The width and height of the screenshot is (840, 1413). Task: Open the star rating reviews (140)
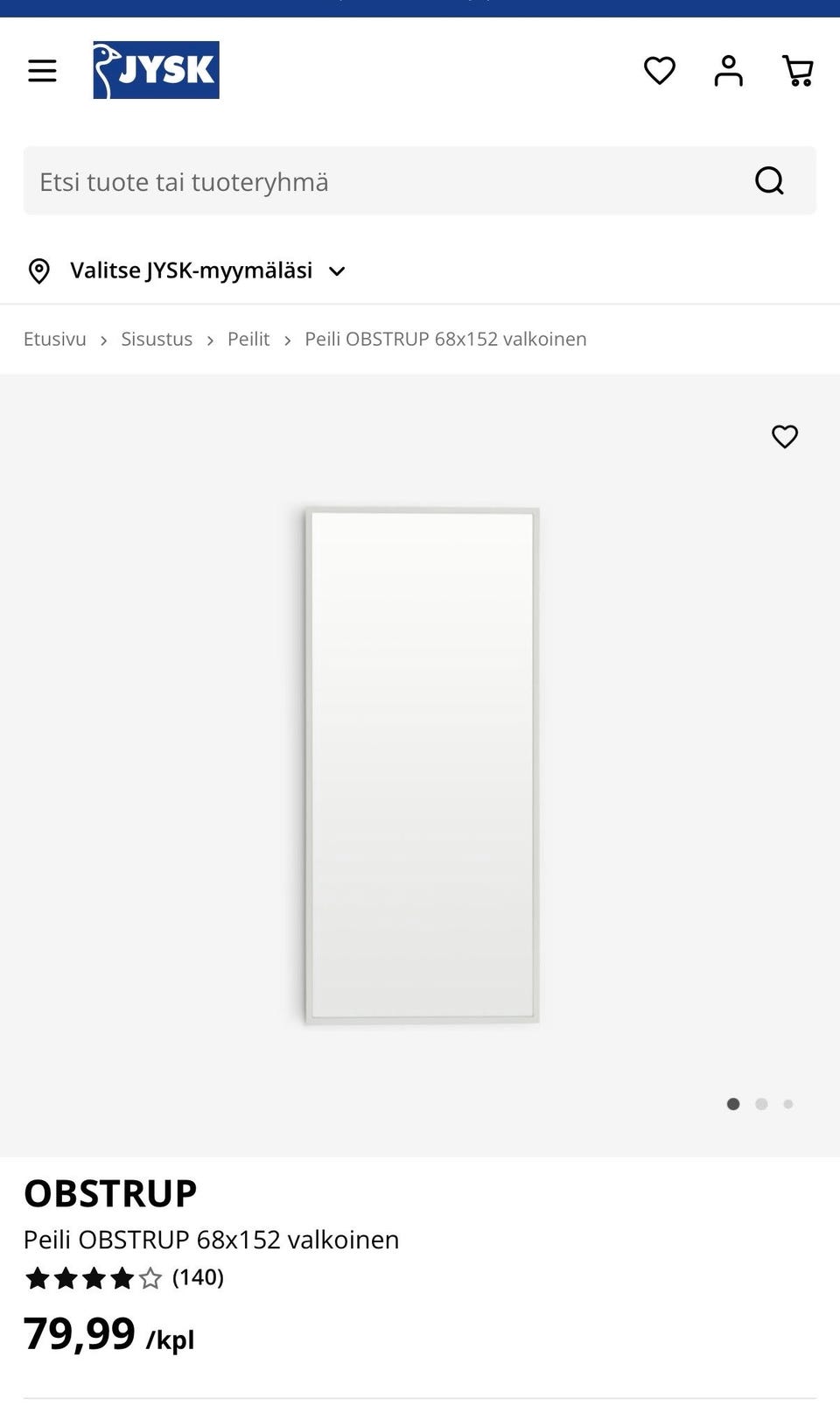coord(124,1278)
